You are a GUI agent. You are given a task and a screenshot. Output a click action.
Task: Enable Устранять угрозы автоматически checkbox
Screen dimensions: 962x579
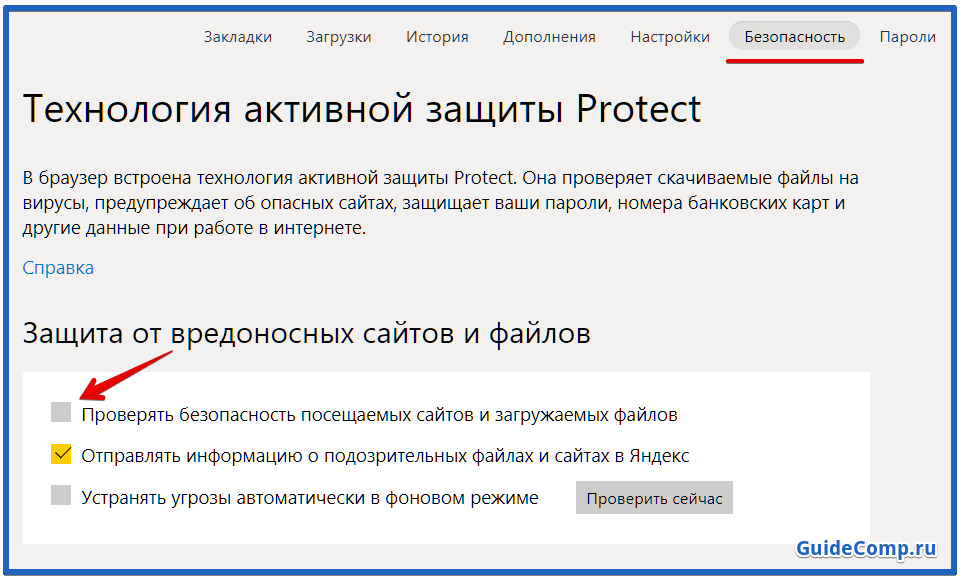coord(61,495)
